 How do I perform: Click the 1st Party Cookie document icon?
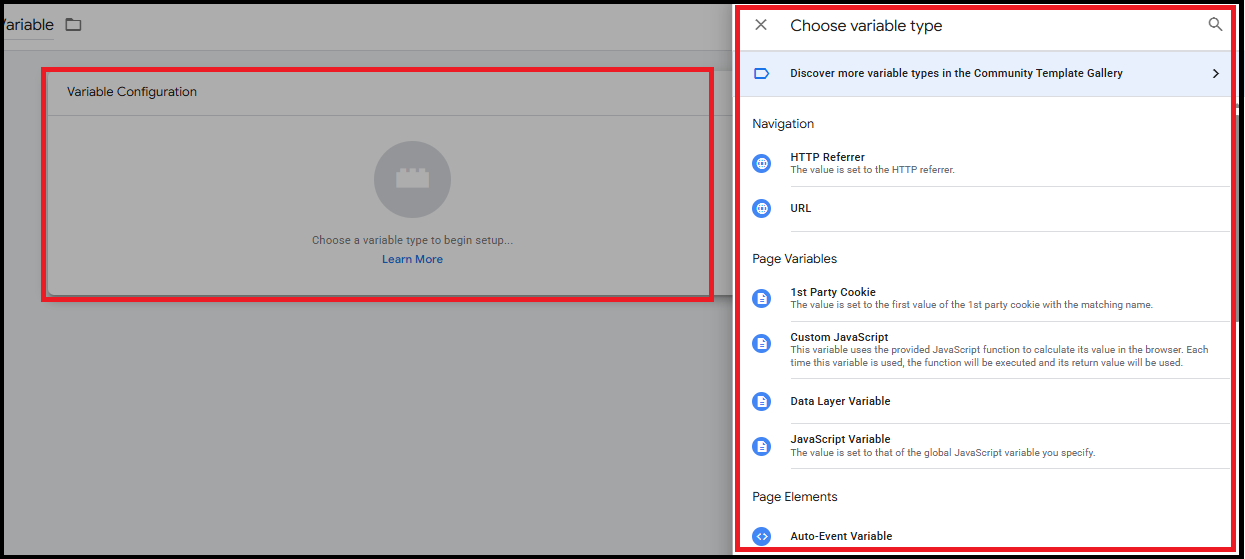pos(761,298)
